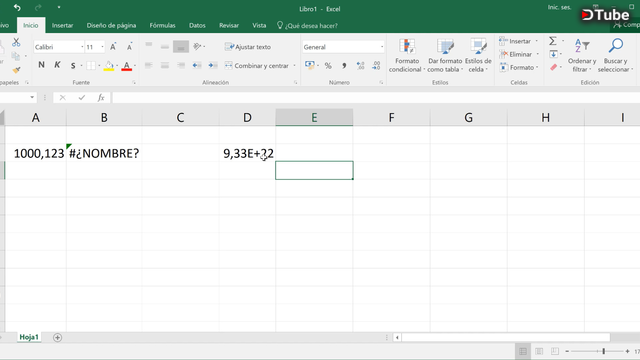
Task: Click the percent style icon
Action: [x=328, y=66]
